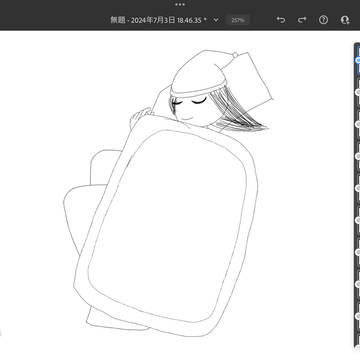Open the three-dot multitasking menu

[x=180, y=4]
